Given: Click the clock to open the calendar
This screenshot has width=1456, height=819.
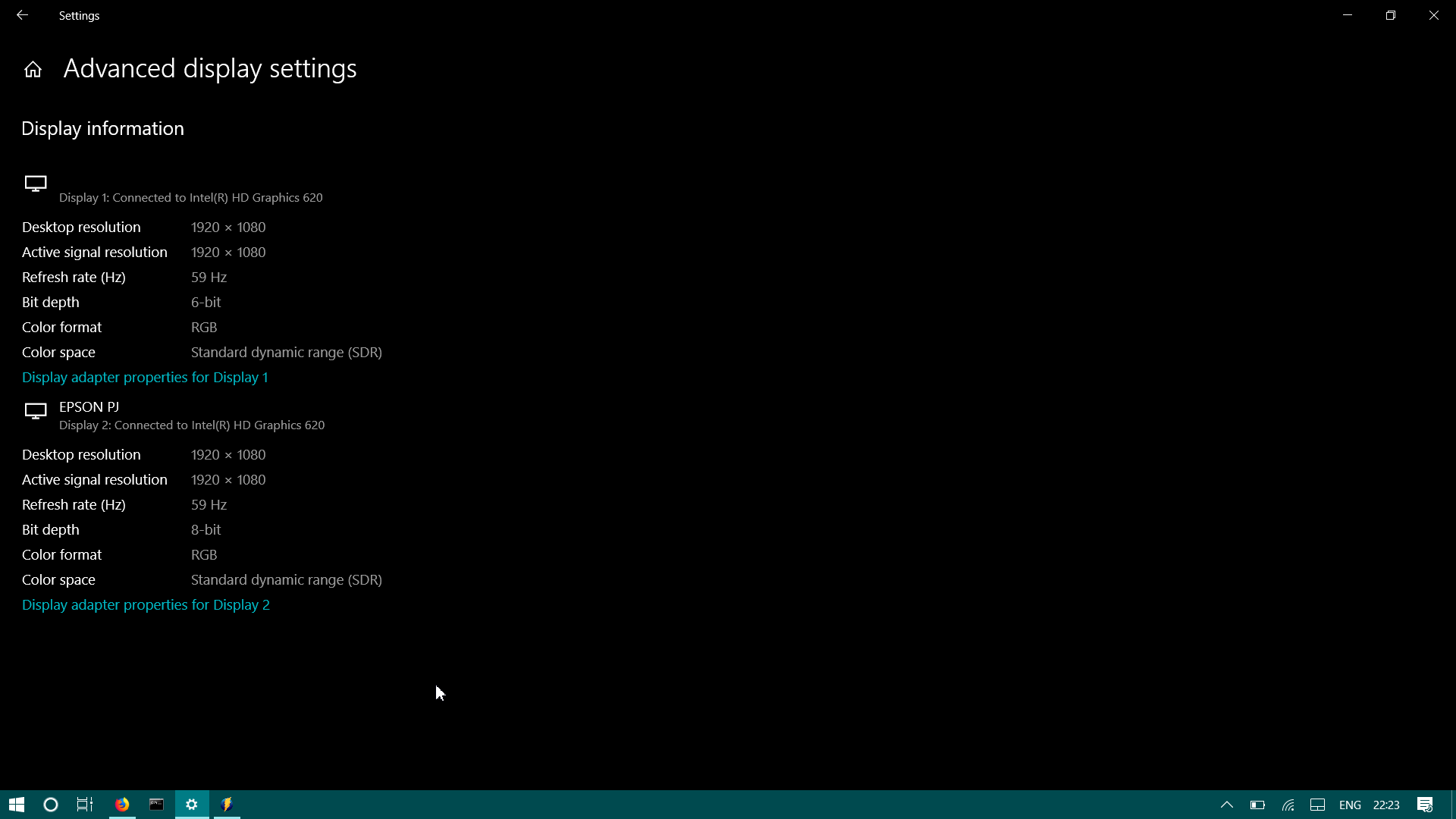Looking at the screenshot, I should tap(1385, 805).
